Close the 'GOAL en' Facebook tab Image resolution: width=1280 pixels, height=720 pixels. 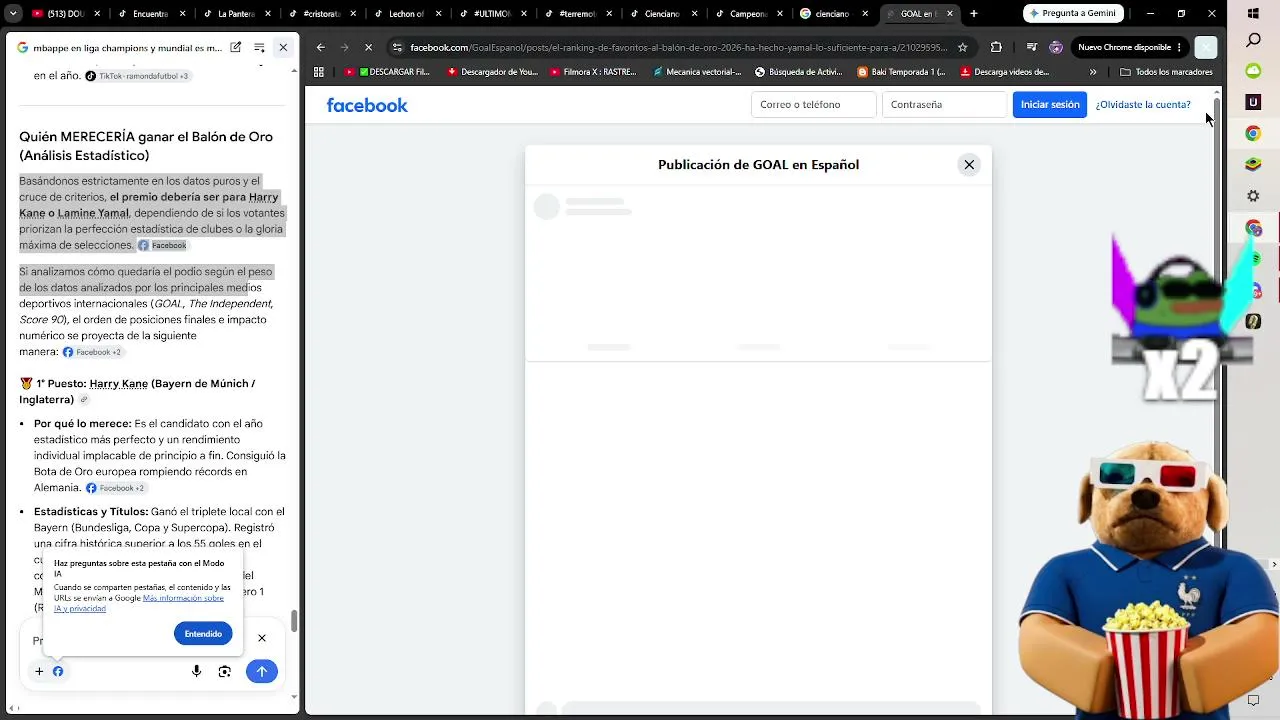(x=949, y=14)
